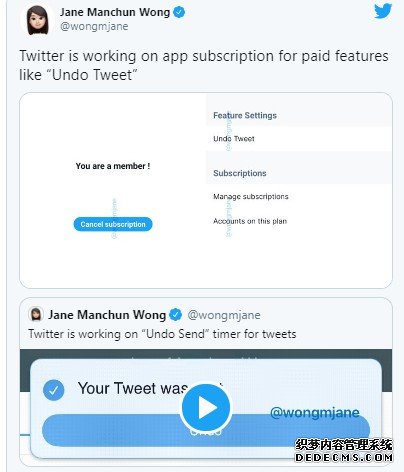Open the Undo Tweet feature setting
The image size is (404, 472).
click(234, 139)
